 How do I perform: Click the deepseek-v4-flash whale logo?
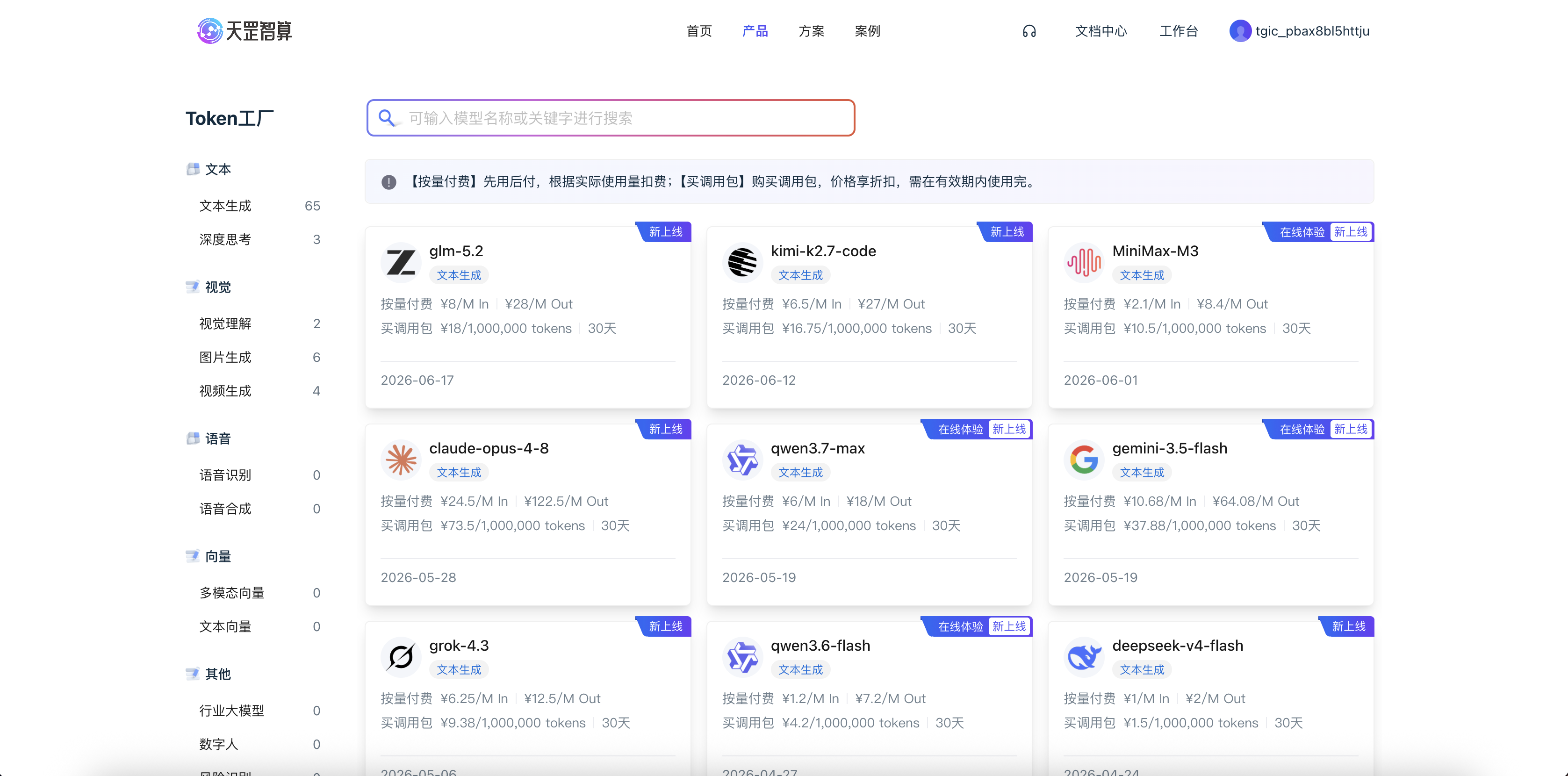[1084, 657]
